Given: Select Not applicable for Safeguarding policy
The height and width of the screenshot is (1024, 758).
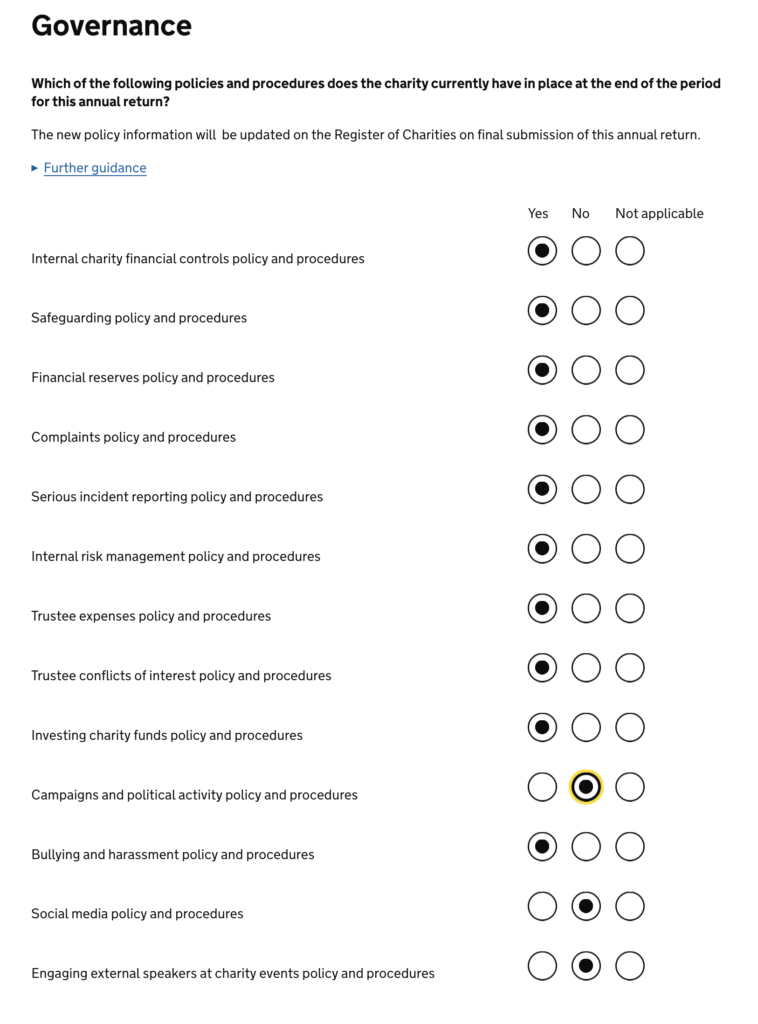Looking at the screenshot, I should coord(630,310).
